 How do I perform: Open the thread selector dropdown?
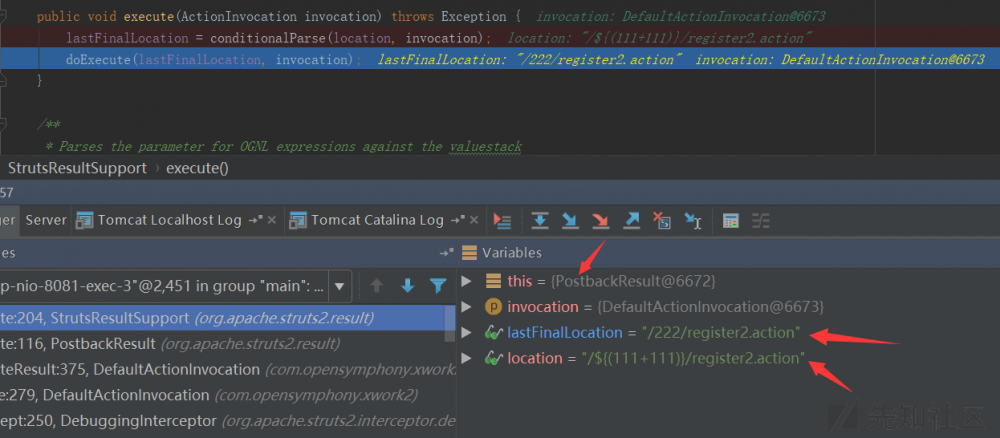[340, 287]
